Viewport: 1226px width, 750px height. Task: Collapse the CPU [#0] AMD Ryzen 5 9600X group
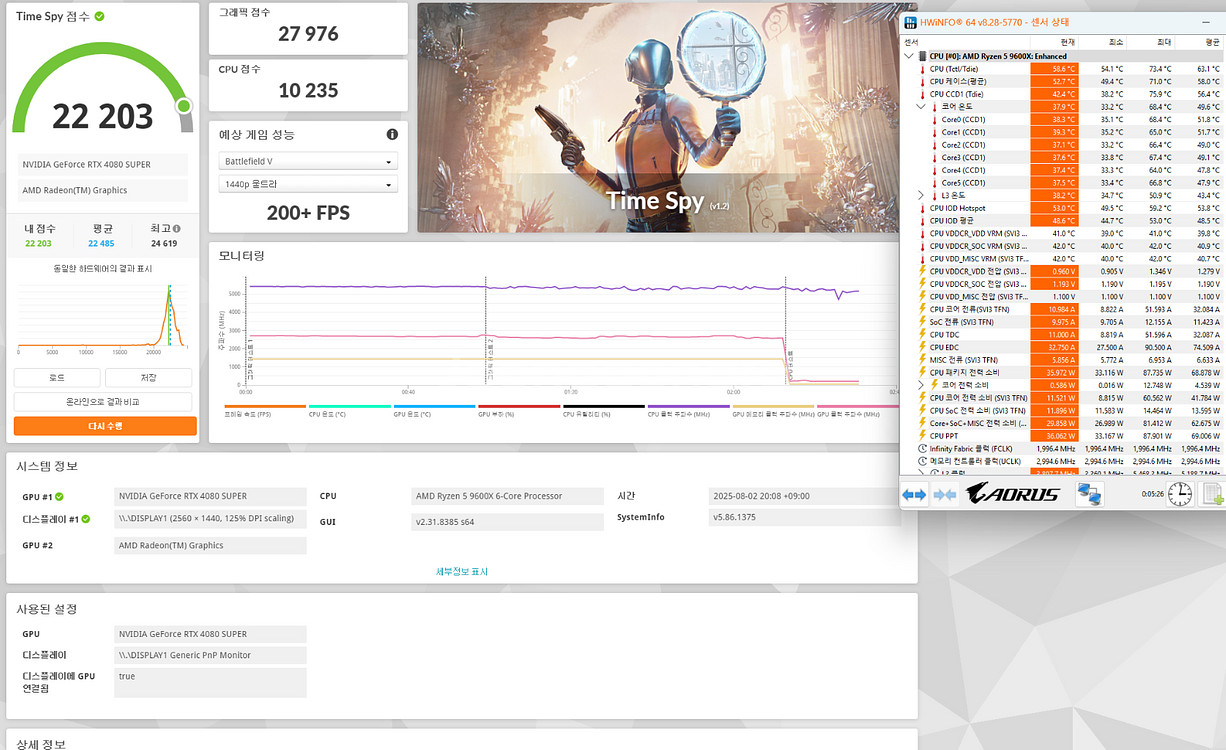[x=908, y=56]
